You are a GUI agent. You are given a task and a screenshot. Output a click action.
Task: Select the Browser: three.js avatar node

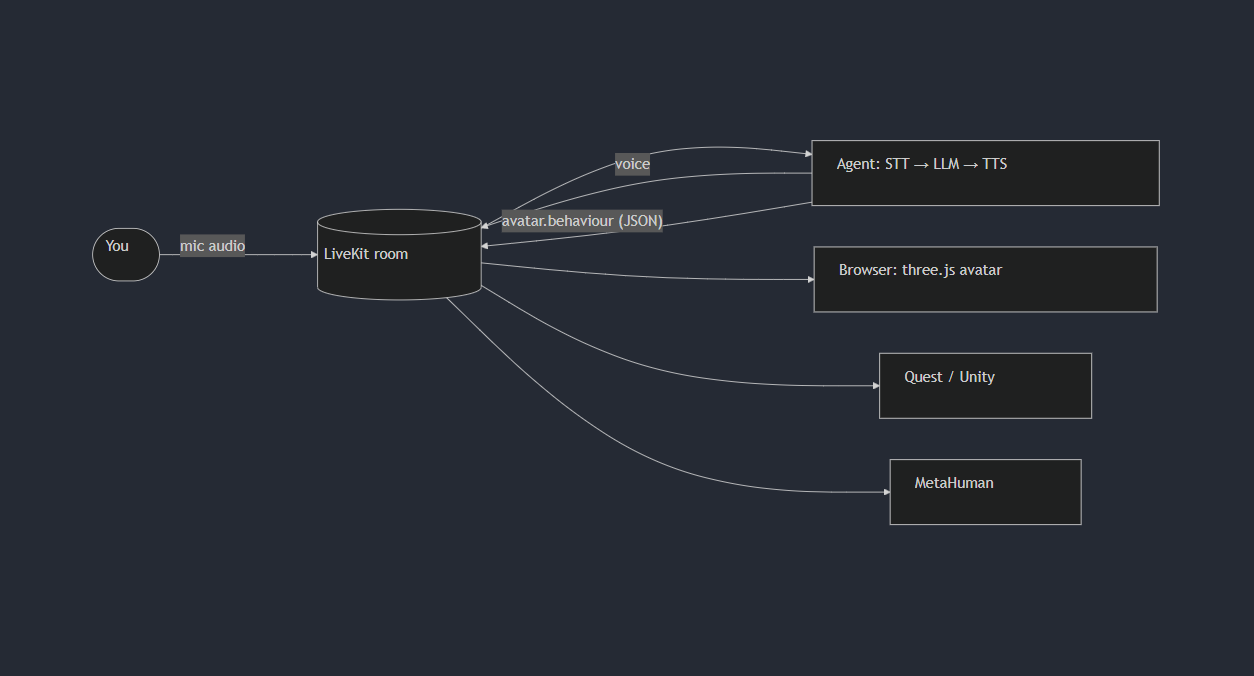click(985, 279)
